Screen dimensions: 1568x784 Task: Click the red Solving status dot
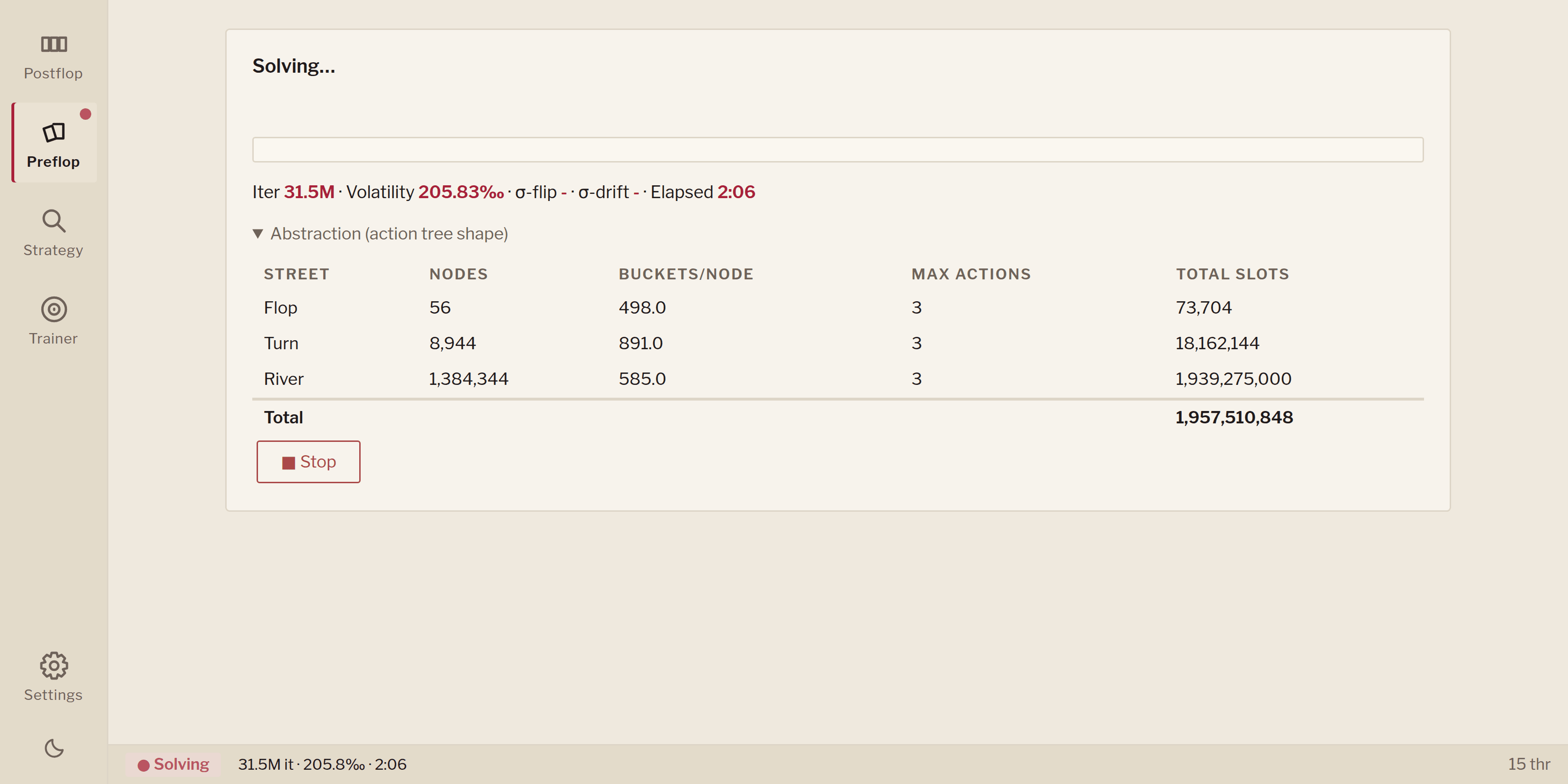[143, 765]
